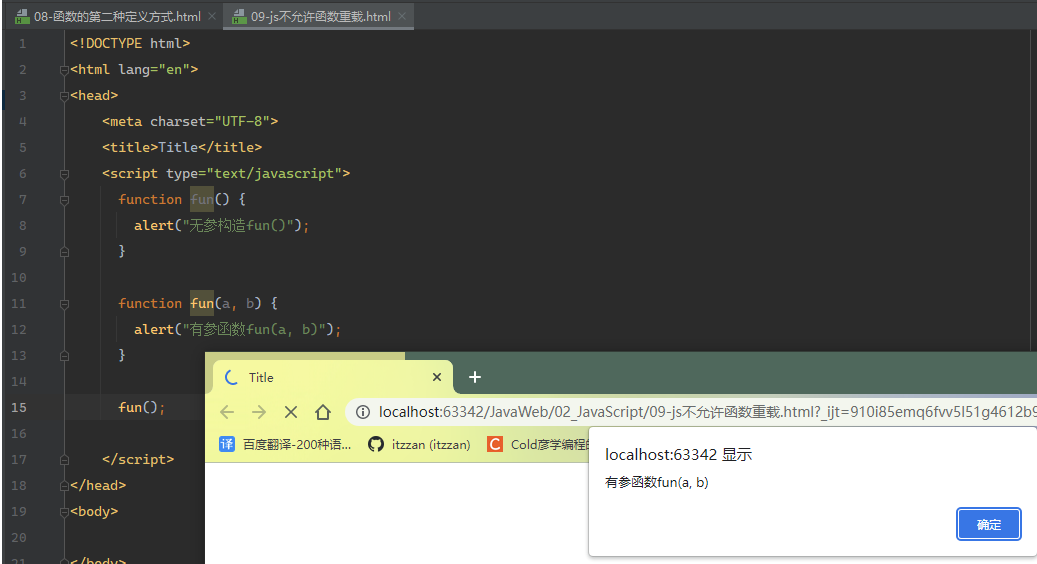1037x564 pixels.
Task: Click the meta charset="UTF-8" line
Action: (x=190, y=122)
